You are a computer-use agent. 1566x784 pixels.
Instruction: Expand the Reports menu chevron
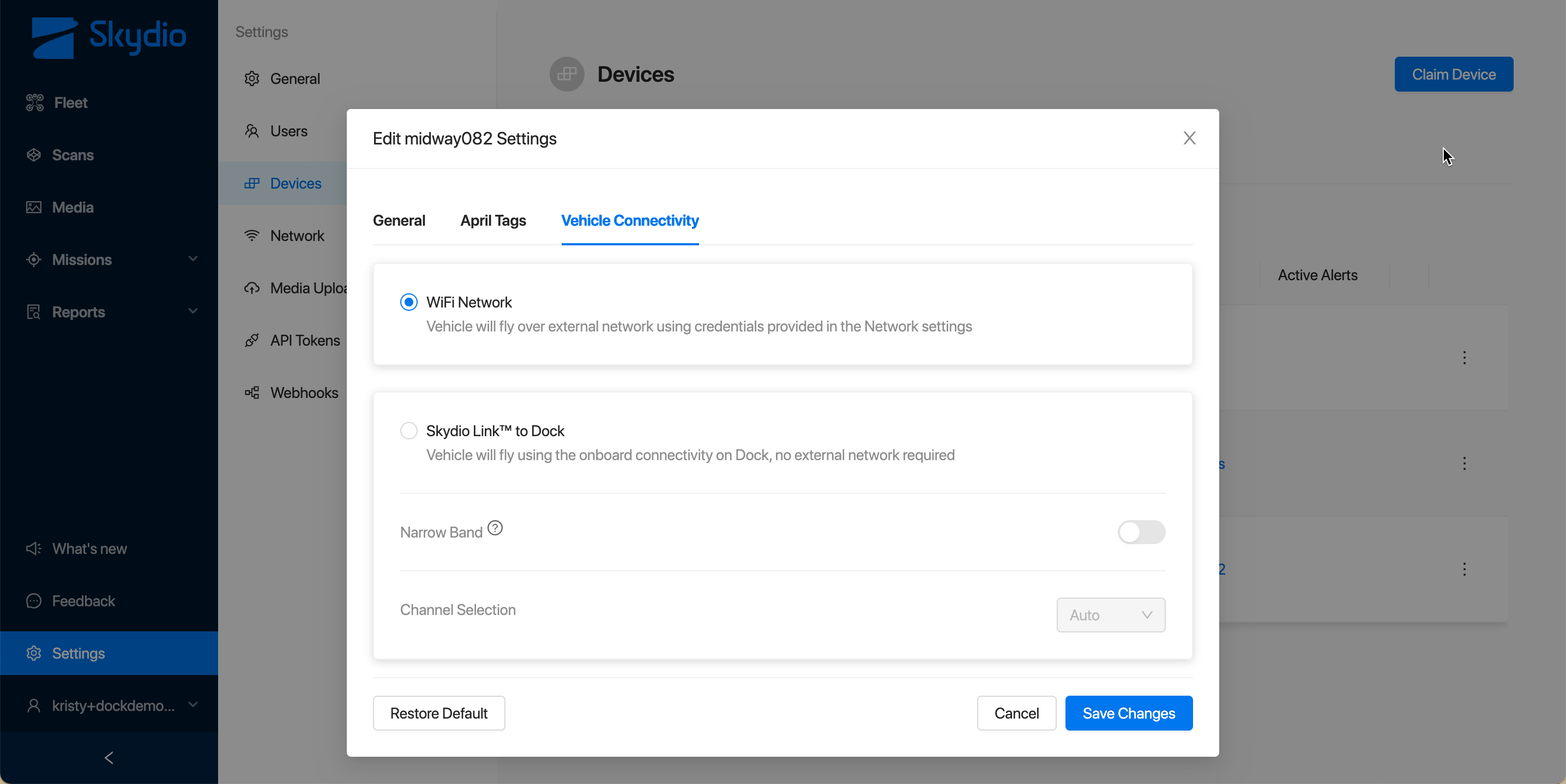coord(192,311)
